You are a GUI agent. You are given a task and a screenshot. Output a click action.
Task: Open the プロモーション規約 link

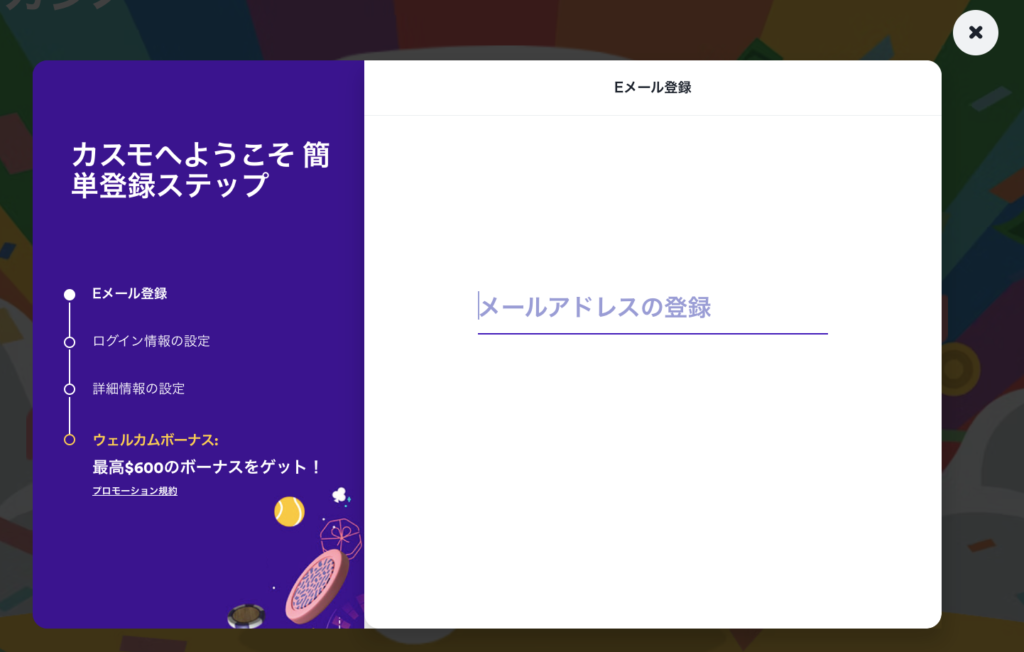[x=135, y=491]
